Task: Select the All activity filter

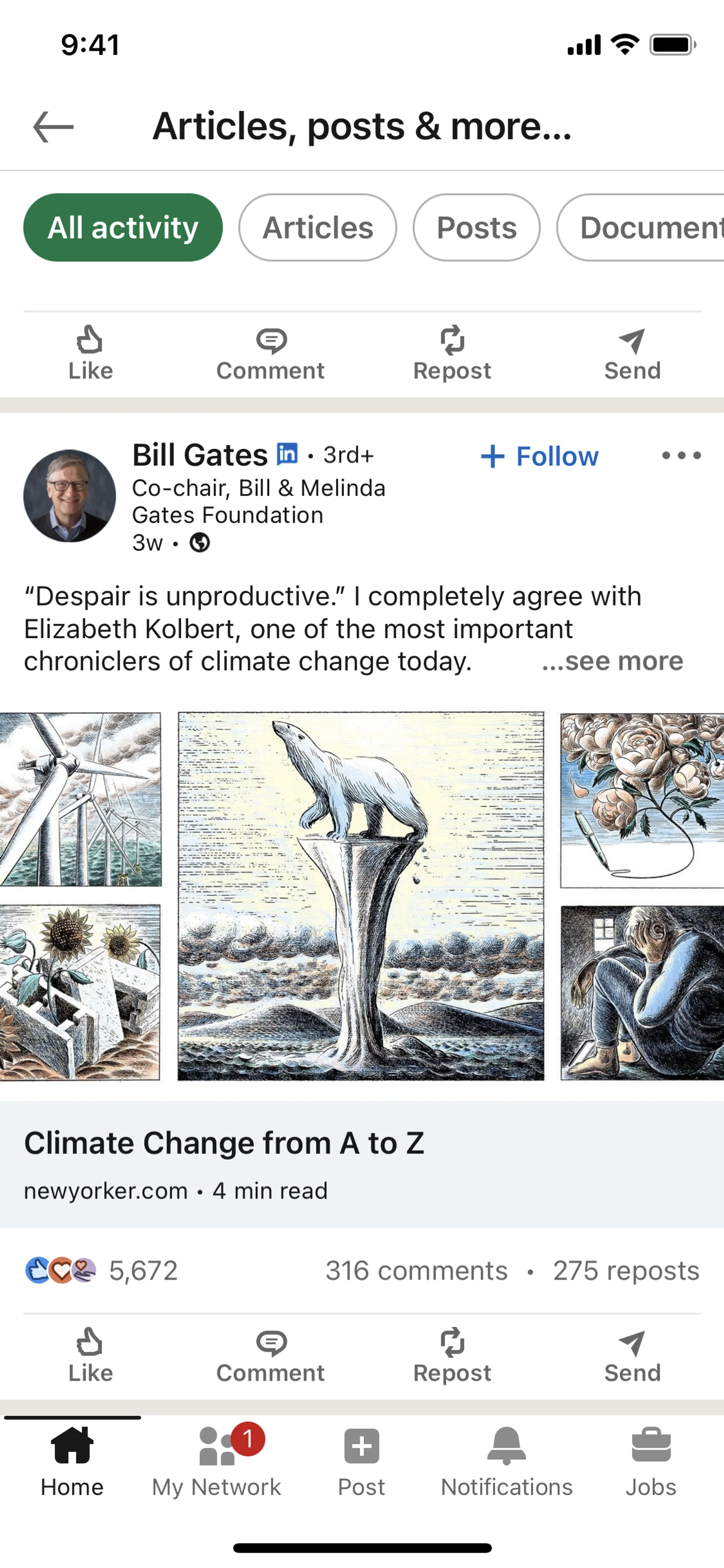Action: 123,228
